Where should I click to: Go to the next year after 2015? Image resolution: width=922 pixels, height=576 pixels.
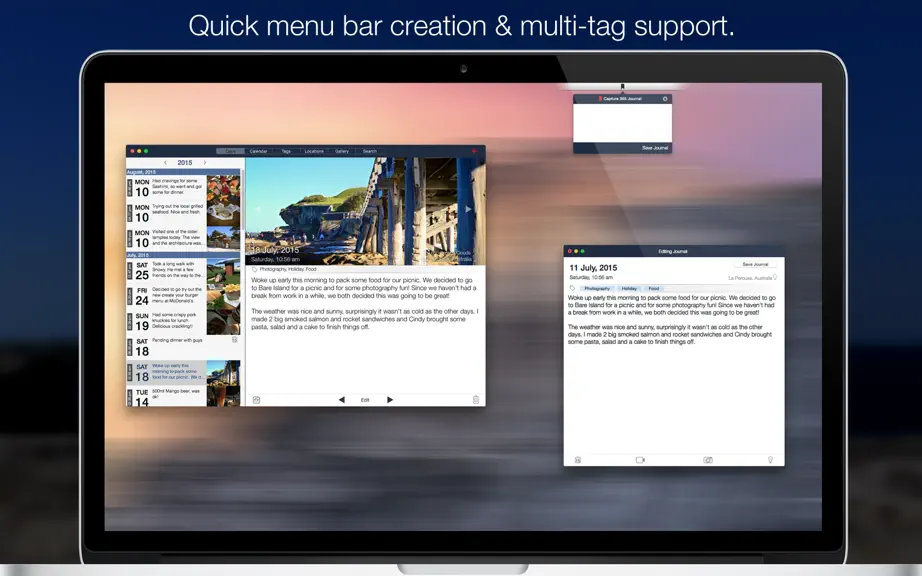[x=205, y=163]
